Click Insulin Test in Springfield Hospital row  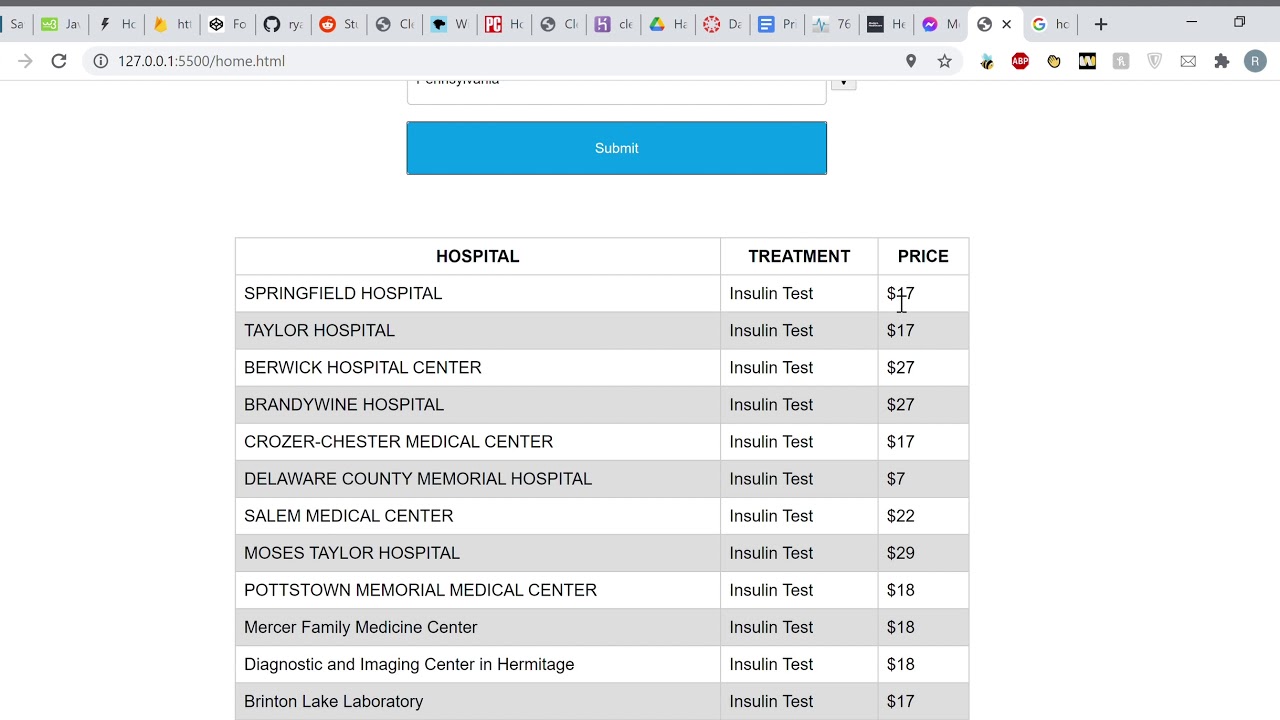pyautogui.click(x=771, y=293)
